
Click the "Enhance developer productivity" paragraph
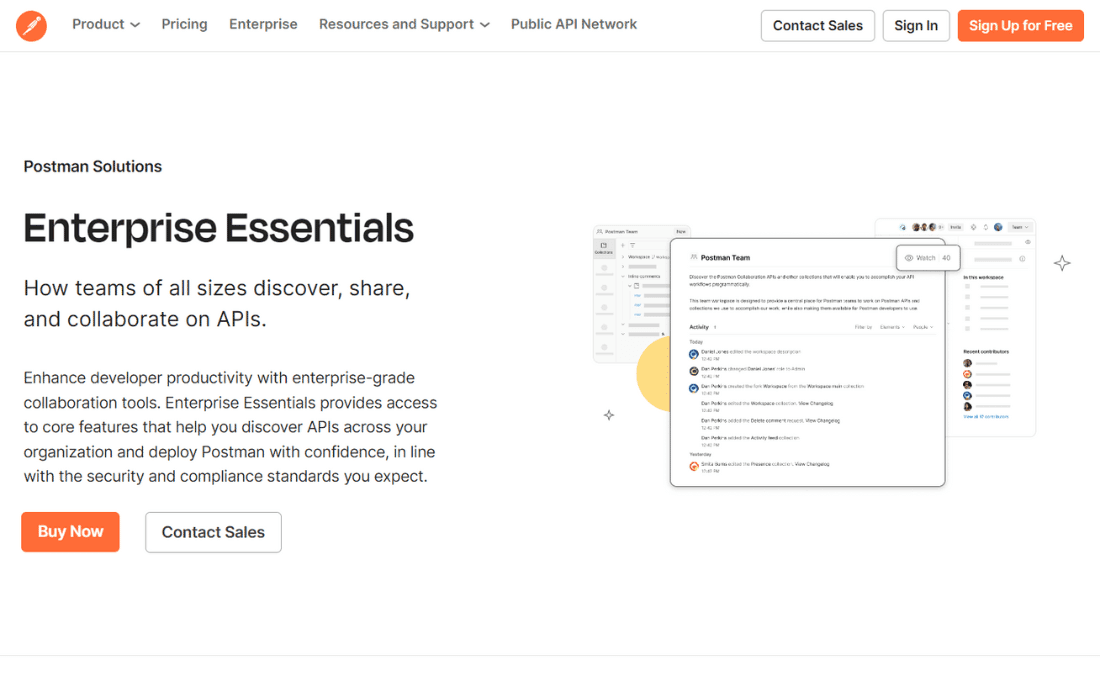(230, 427)
